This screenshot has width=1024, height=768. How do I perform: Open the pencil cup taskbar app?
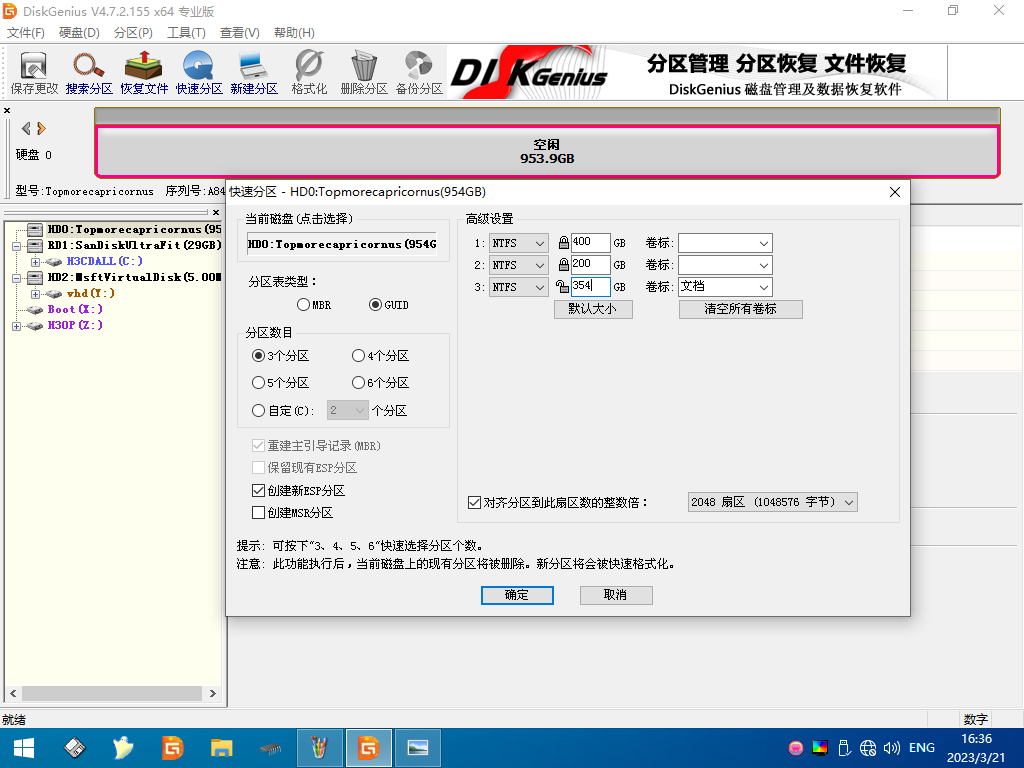coord(319,748)
